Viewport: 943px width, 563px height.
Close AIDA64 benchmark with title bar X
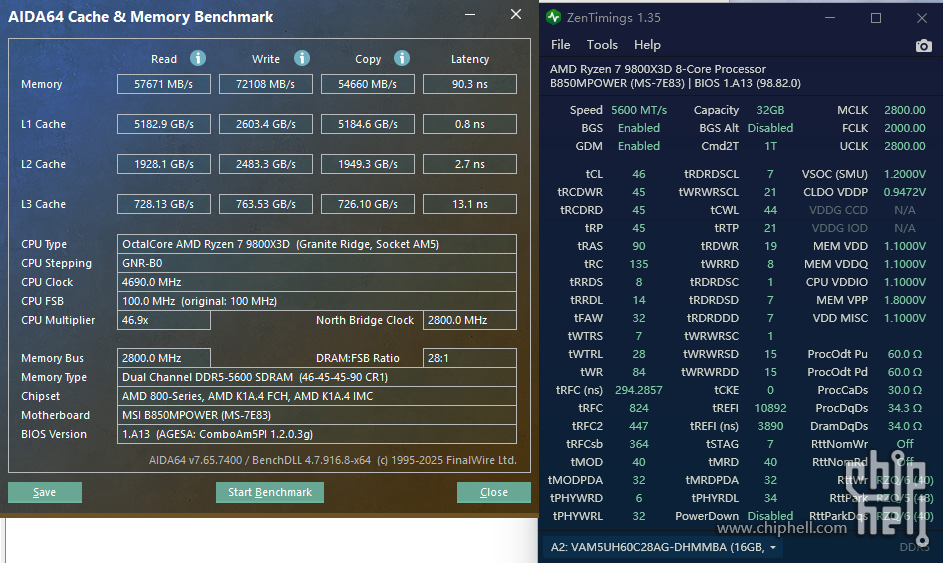click(x=515, y=15)
